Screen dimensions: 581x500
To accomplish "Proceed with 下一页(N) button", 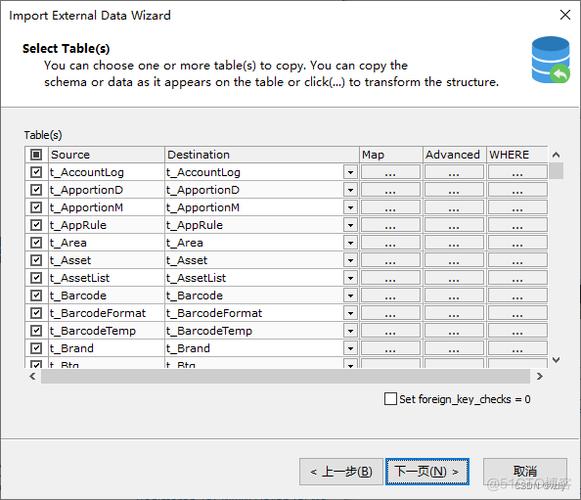I will pyautogui.click(x=427, y=471).
